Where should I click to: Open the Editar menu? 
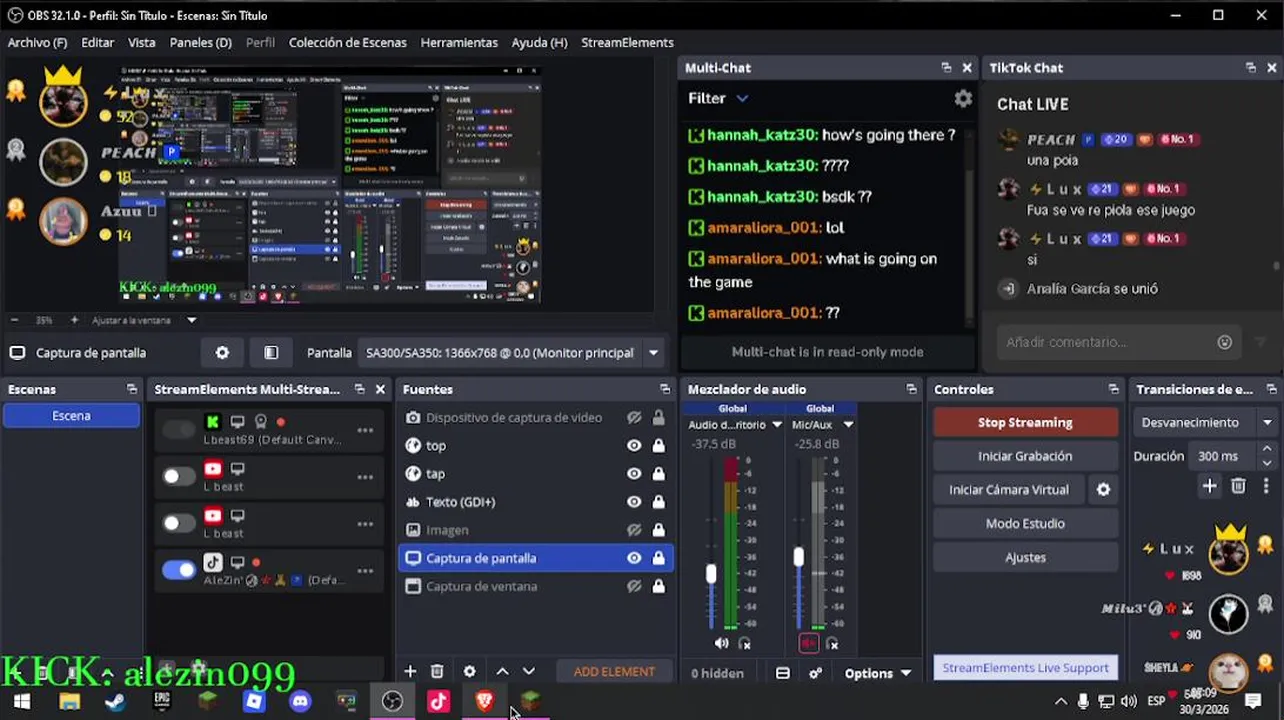[x=97, y=43]
